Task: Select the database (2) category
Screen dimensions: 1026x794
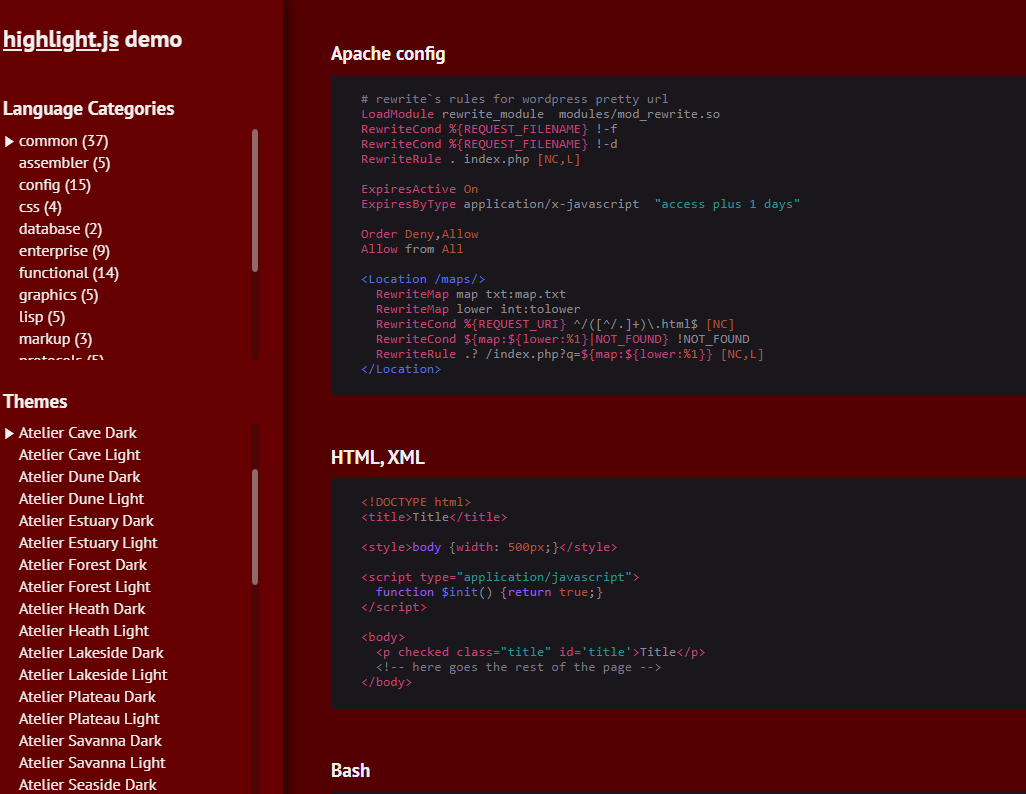Action: [x=60, y=229]
